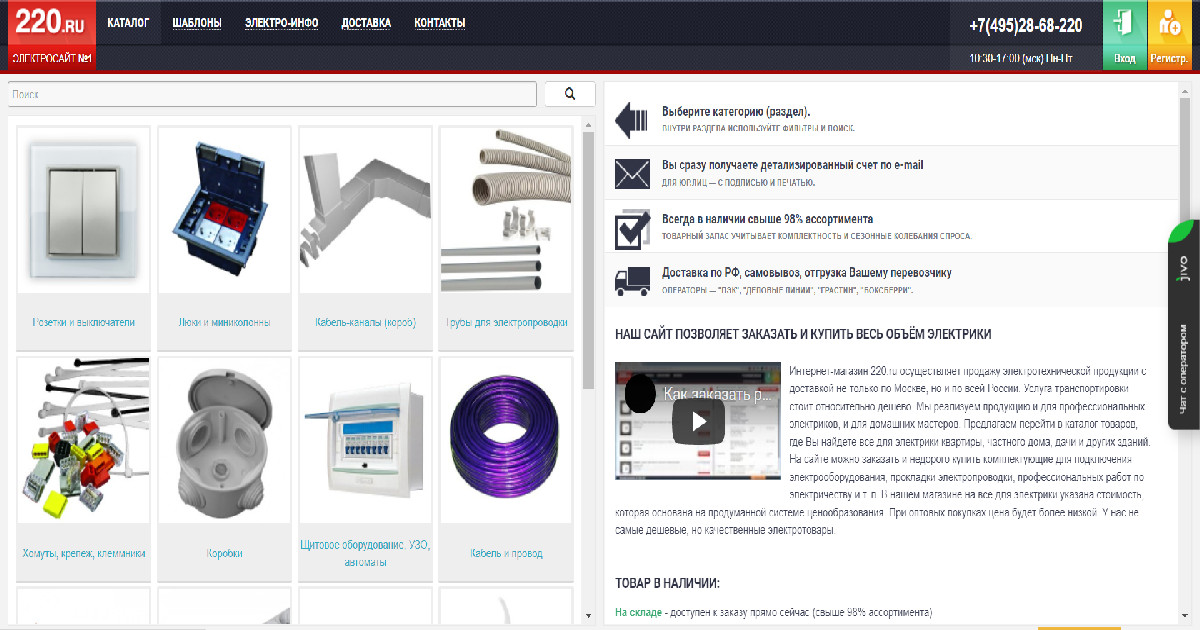Open Хомуты, крепеж, клеммники image
The height and width of the screenshot is (630, 1200).
point(84,441)
